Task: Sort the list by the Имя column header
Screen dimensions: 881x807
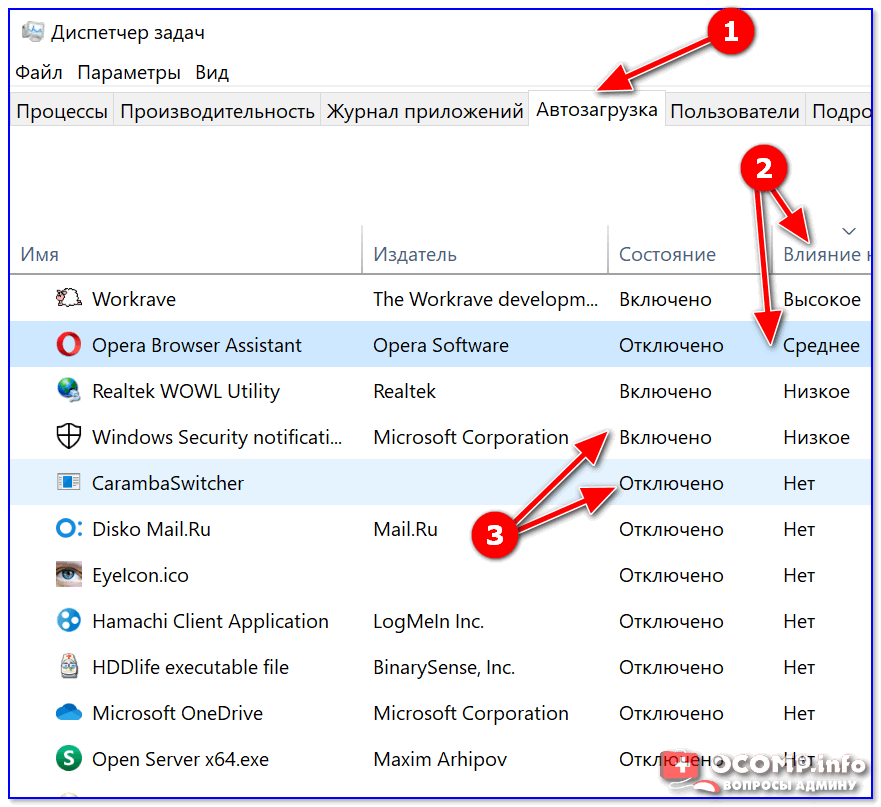Action: pos(39,254)
